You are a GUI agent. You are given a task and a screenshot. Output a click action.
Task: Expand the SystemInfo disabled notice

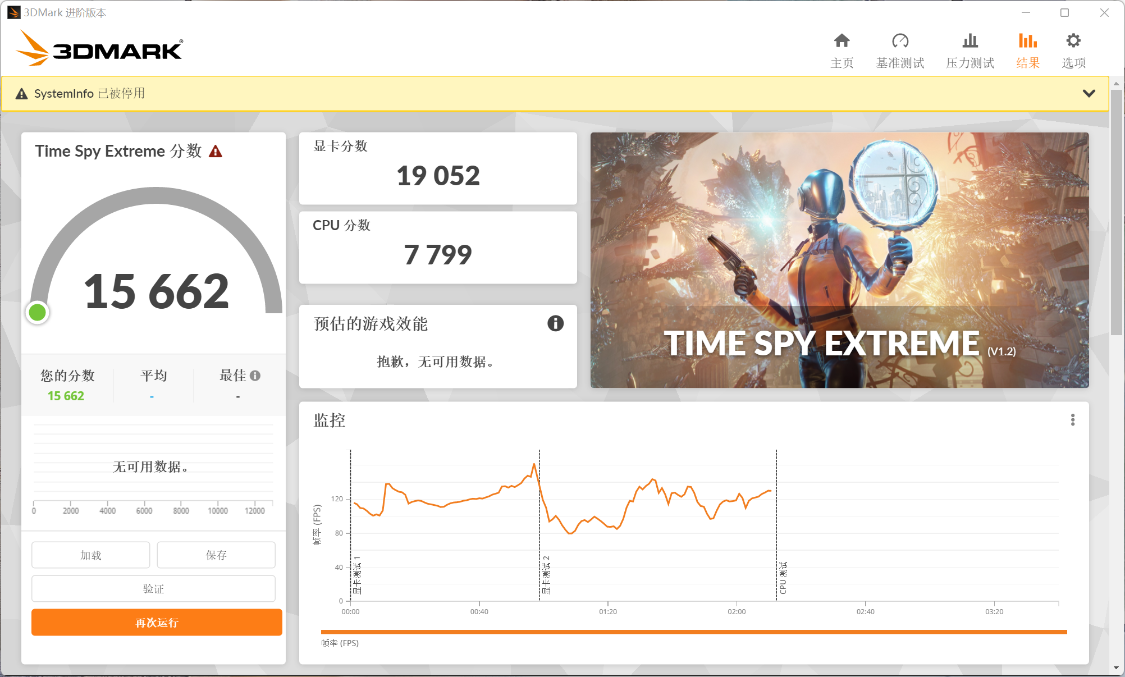[1089, 93]
